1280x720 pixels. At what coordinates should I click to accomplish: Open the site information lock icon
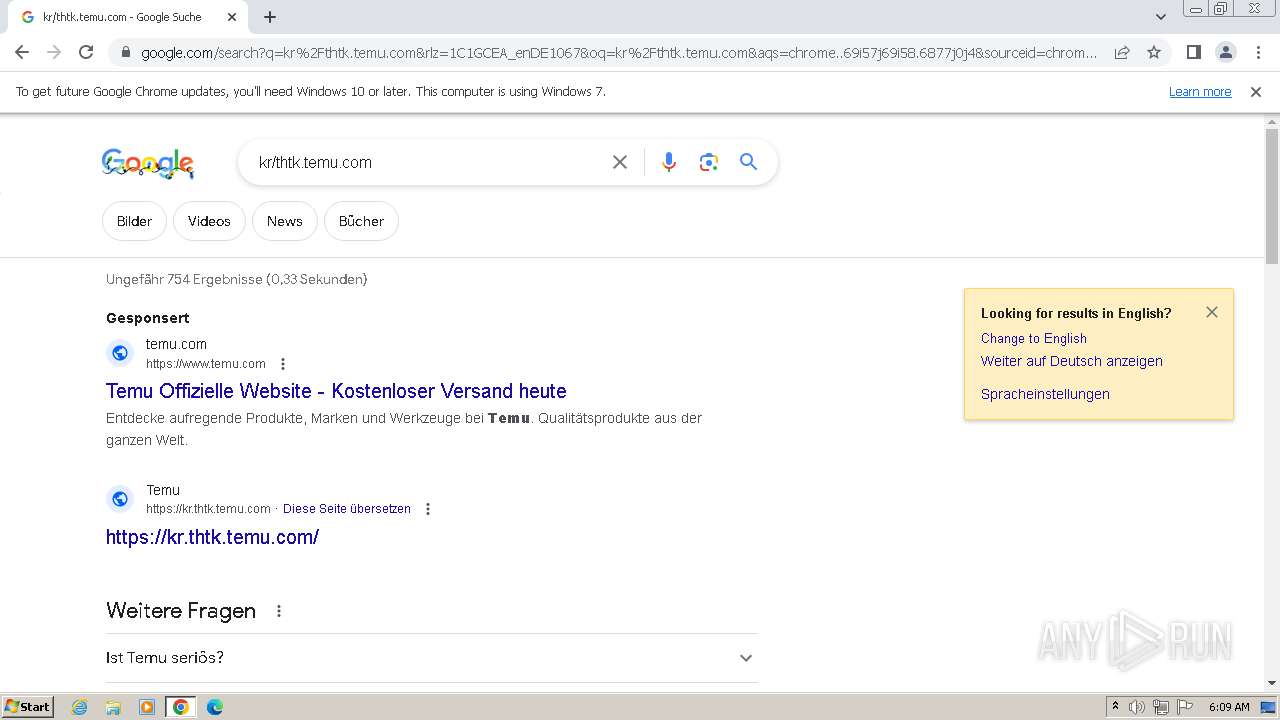[x=124, y=53]
